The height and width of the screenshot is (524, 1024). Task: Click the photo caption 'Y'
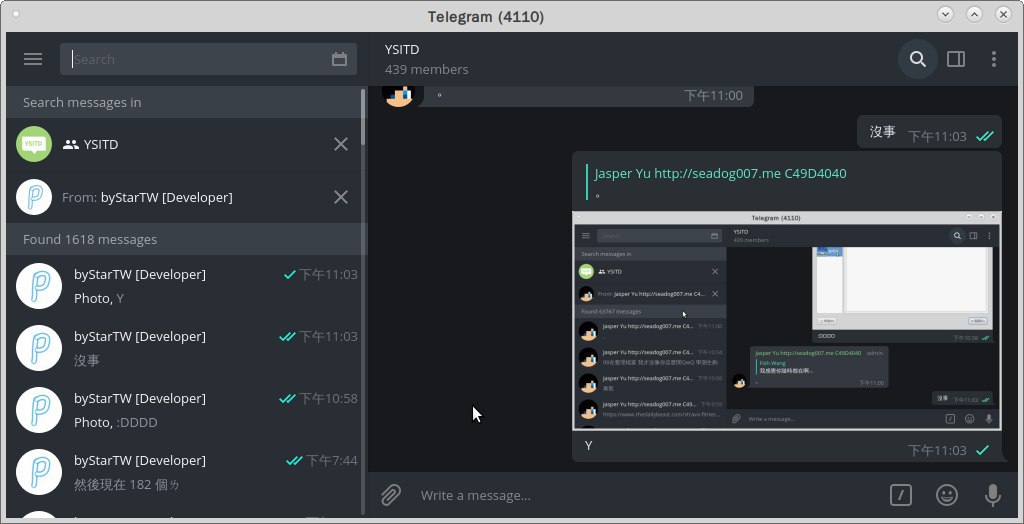(588, 446)
